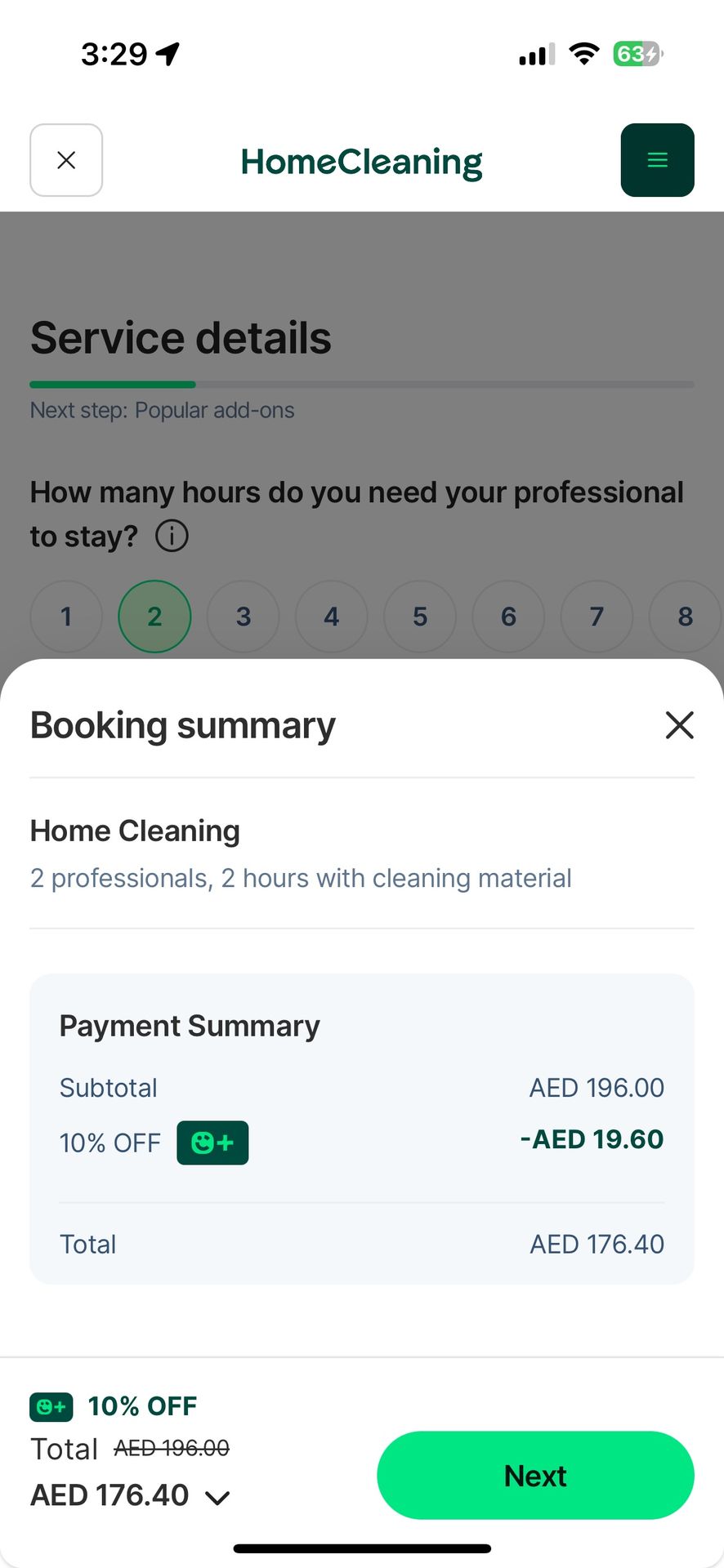Choose the 5 hours option

[x=420, y=617]
